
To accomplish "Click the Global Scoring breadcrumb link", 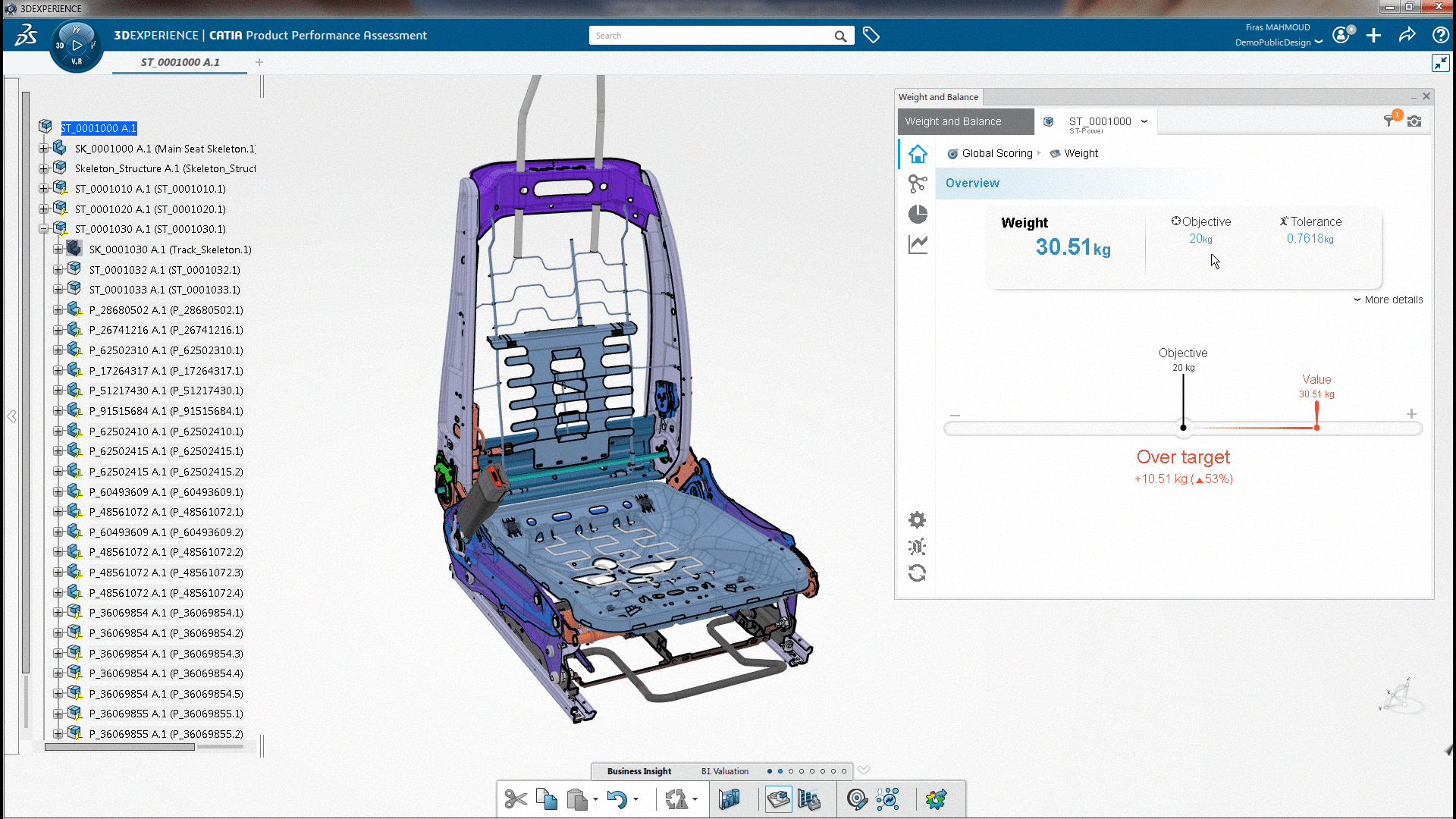I will 996,153.
